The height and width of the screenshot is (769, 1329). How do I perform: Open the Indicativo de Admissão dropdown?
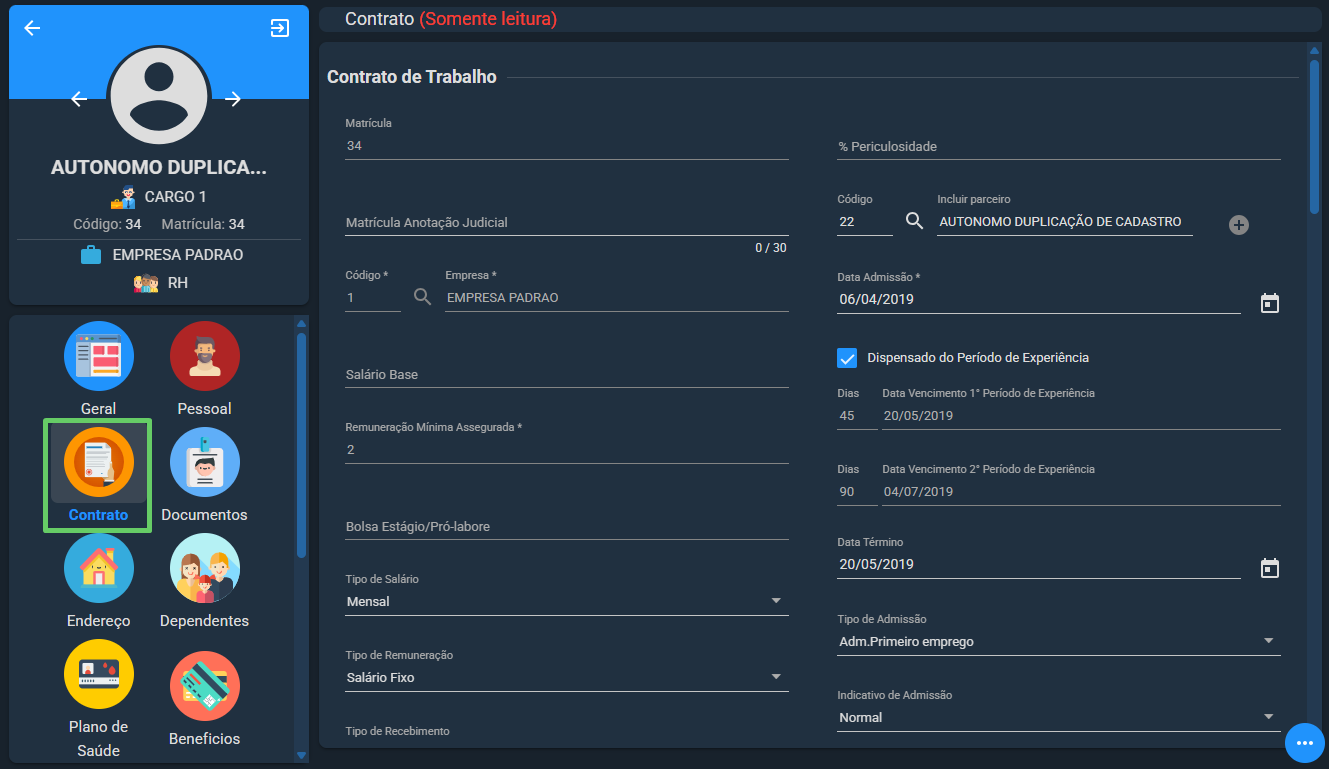(x=1059, y=717)
